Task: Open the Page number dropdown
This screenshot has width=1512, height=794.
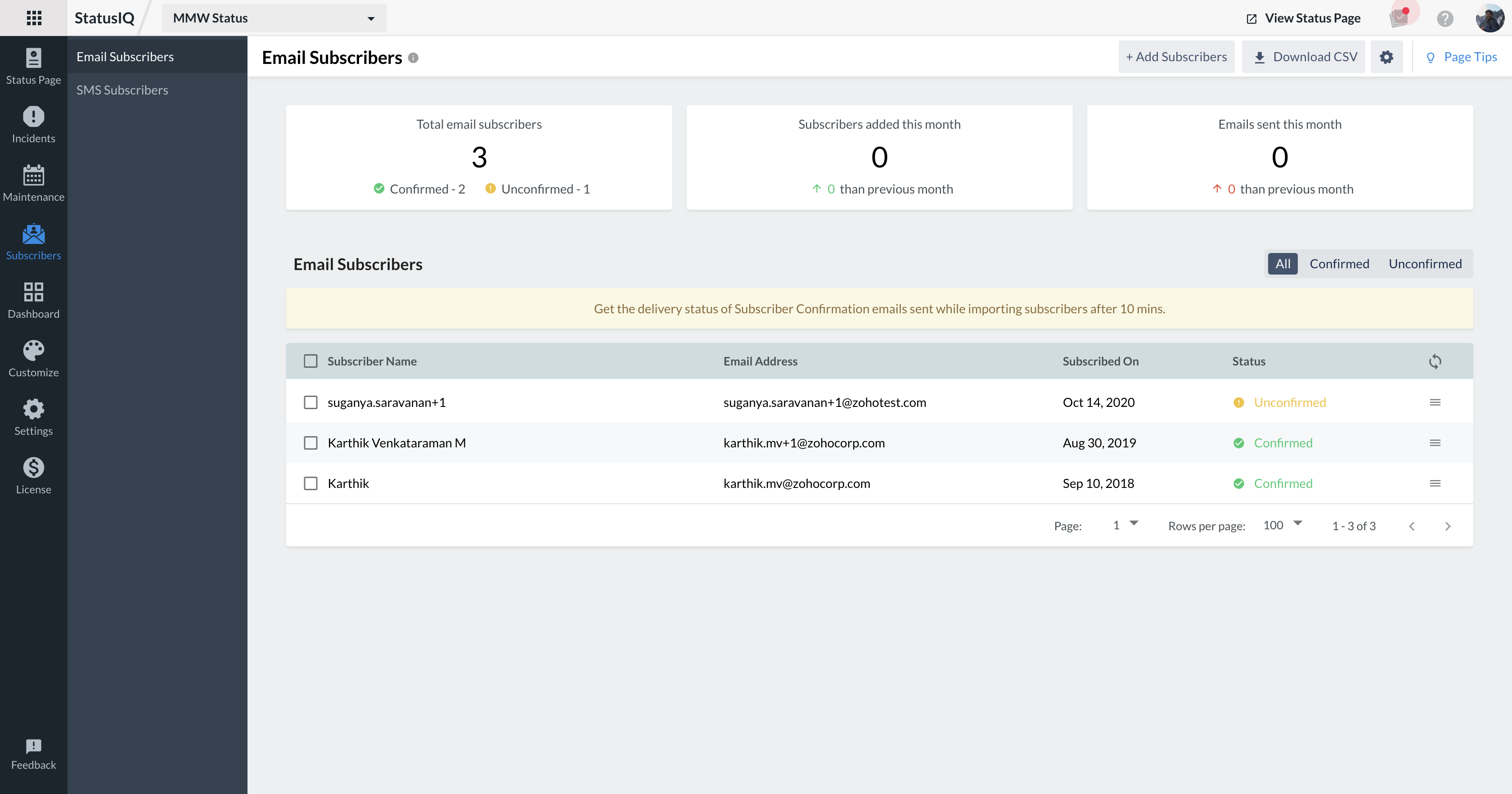Action: click(1125, 525)
